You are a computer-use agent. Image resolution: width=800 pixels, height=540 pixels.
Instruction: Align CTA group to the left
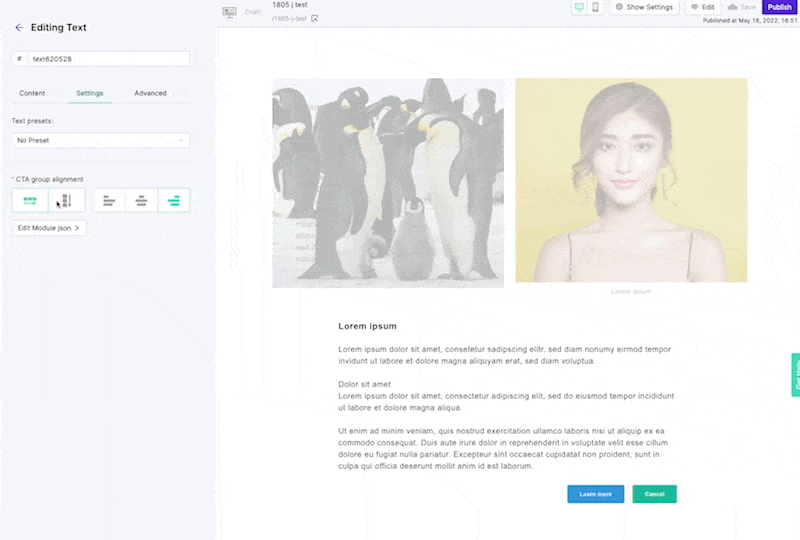click(x=109, y=201)
